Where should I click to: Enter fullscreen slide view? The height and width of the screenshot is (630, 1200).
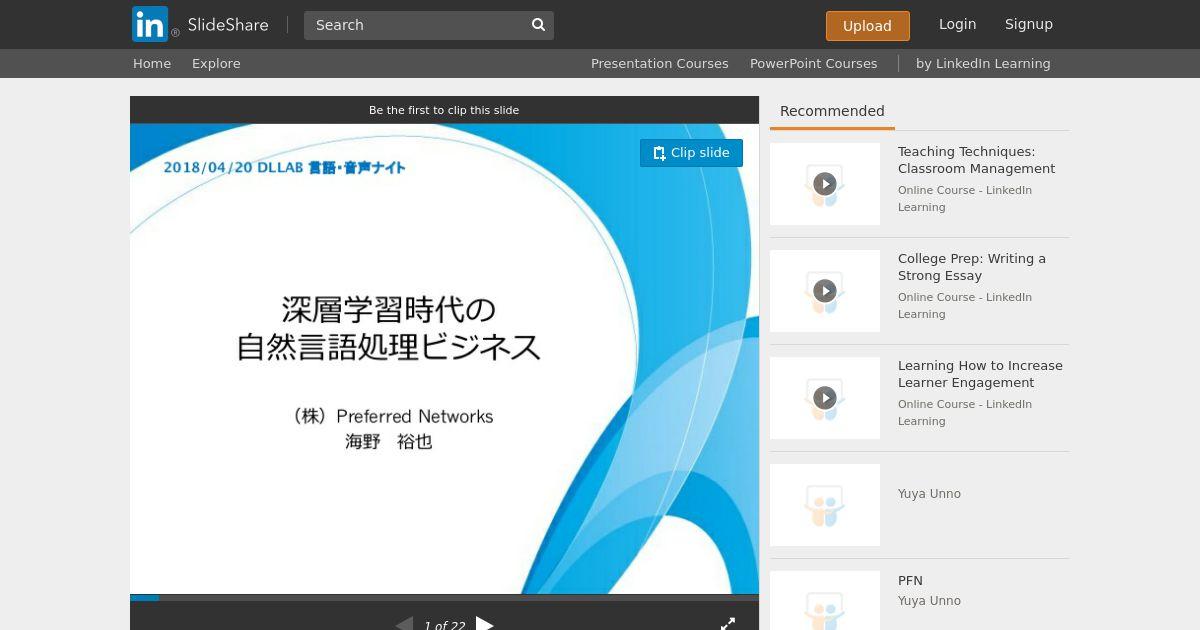click(x=728, y=624)
